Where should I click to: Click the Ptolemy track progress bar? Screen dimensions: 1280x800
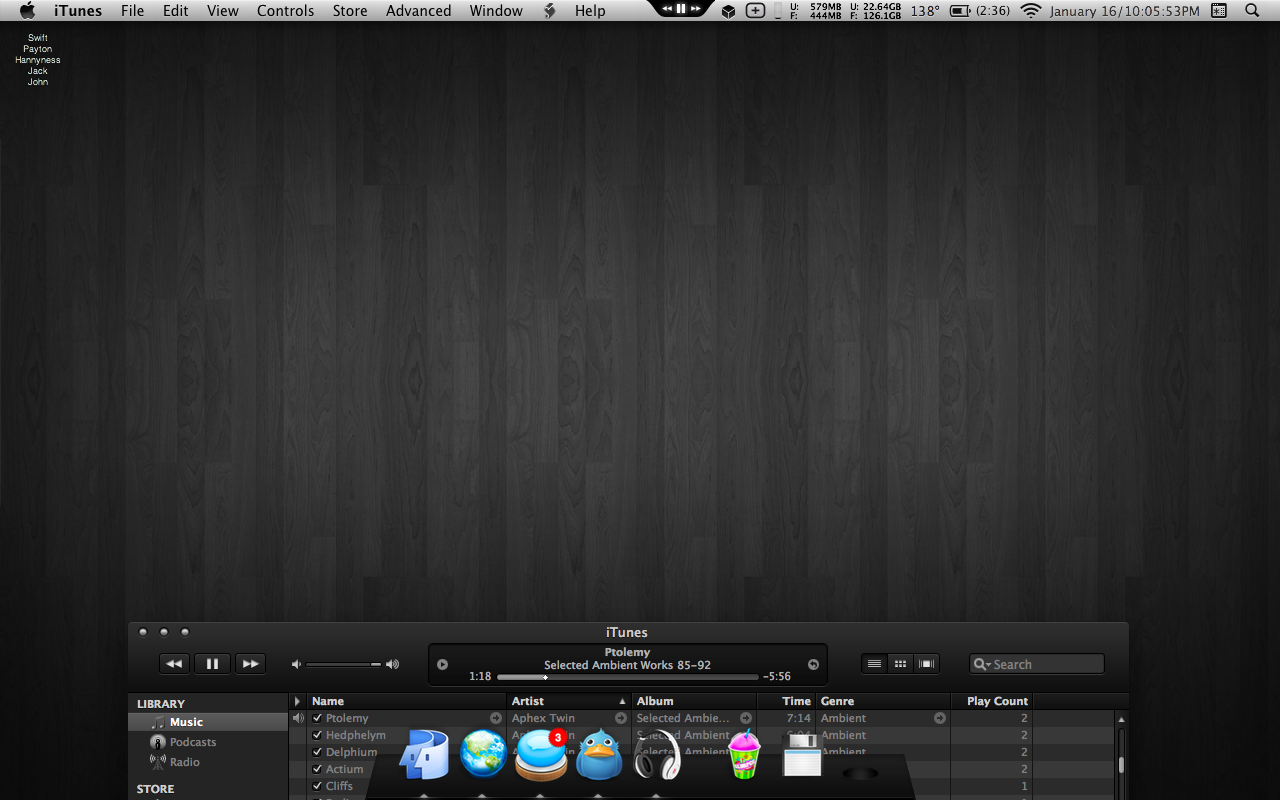pyautogui.click(x=627, y=677)
